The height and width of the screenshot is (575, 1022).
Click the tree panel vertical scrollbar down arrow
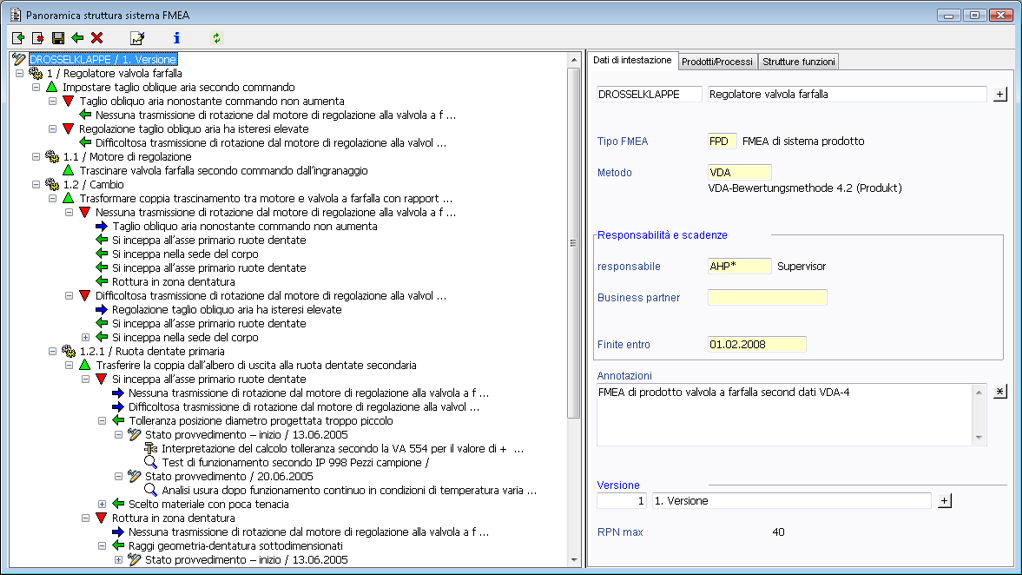tap(574, 559)
